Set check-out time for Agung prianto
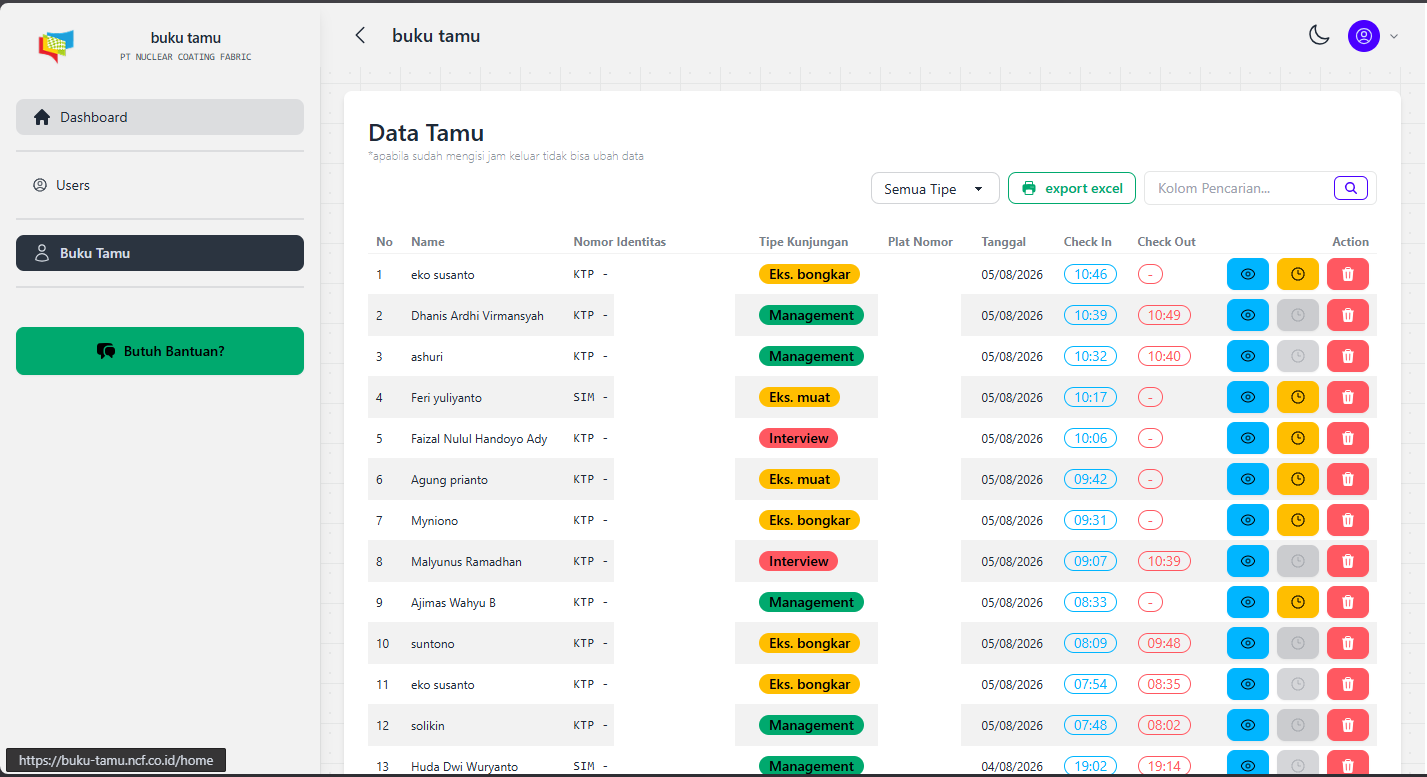This screenshot has height=777, width=1427. 1298,479
